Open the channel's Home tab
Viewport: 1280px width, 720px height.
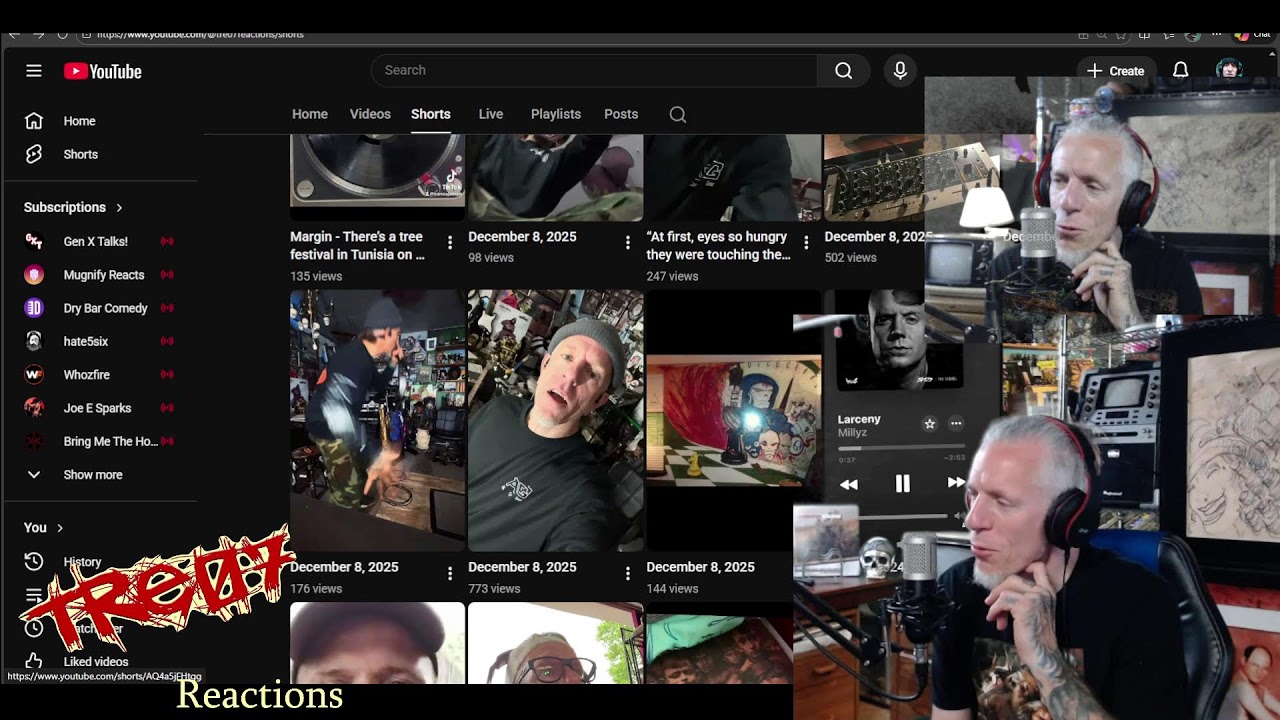(310, 114)
